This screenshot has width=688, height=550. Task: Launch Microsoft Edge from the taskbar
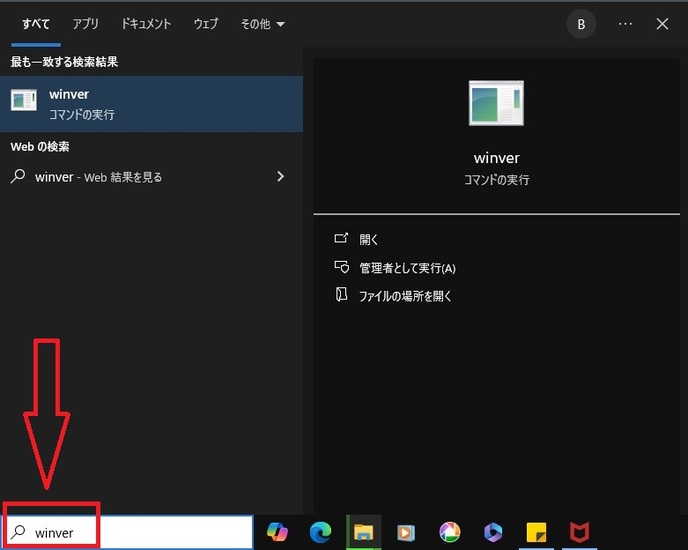pos(320,532)
